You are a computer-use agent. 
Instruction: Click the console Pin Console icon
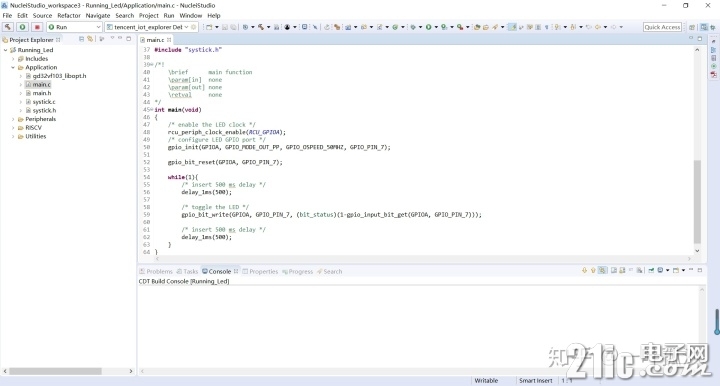(x=651, y=270)
